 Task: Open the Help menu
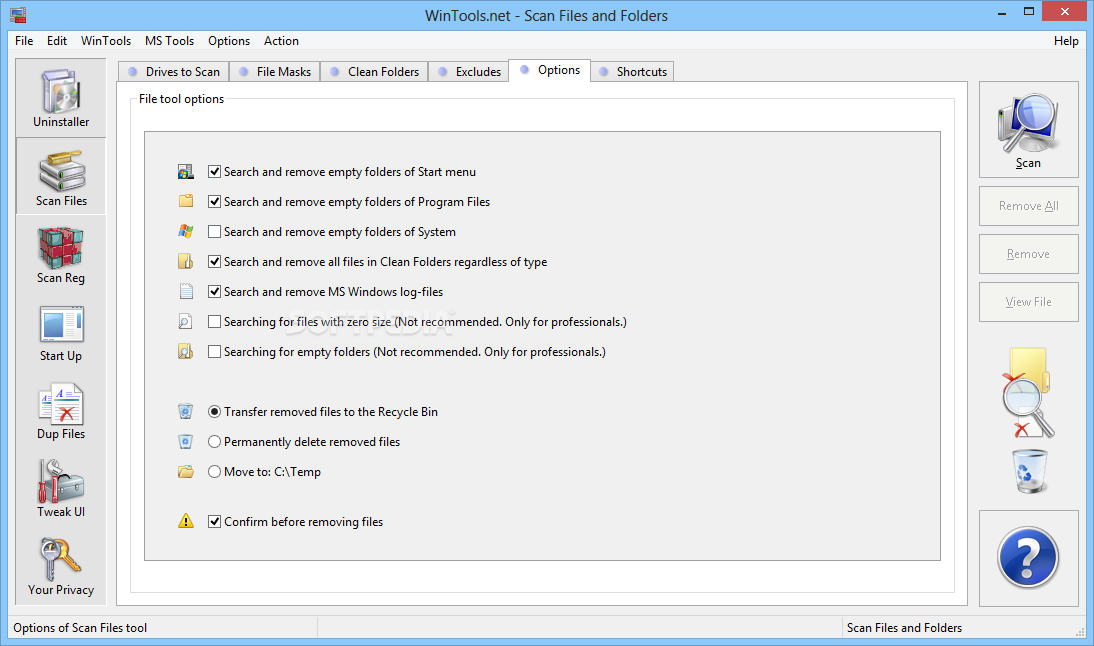click(1066, 40)
